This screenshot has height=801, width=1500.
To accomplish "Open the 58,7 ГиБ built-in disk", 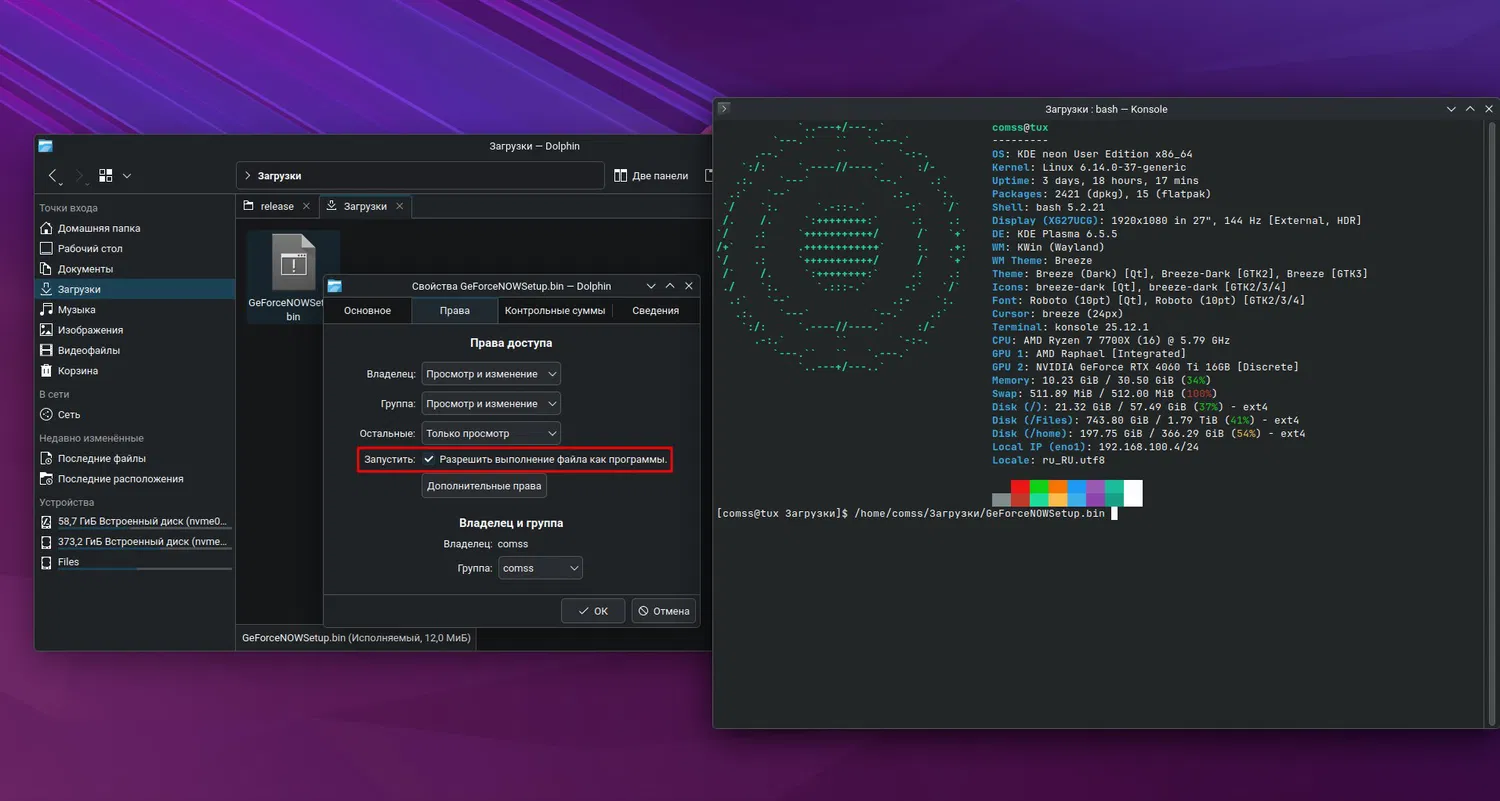I will (x=135, y=522).
